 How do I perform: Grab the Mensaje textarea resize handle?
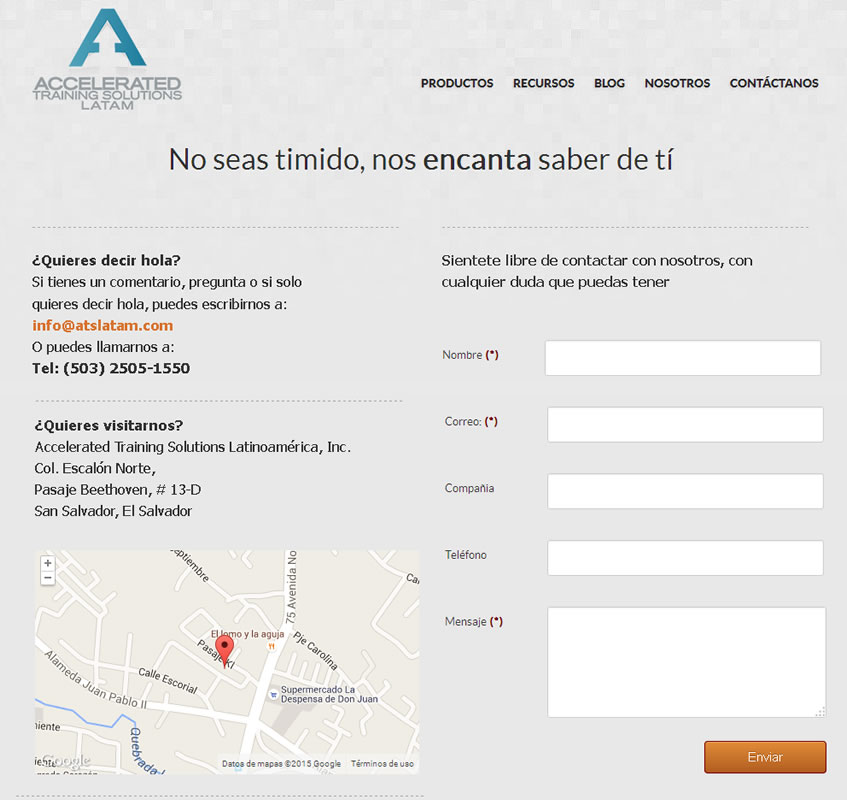(x=820, y=712)
